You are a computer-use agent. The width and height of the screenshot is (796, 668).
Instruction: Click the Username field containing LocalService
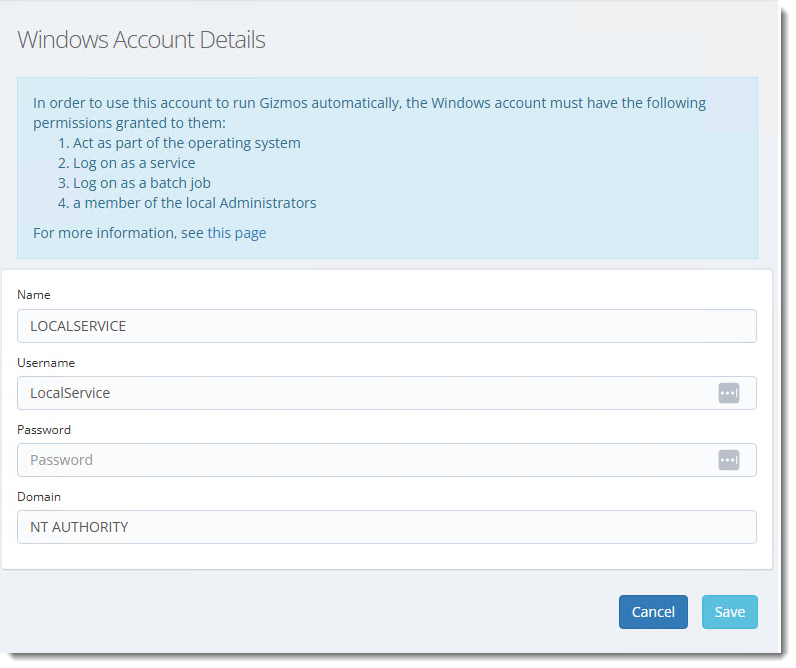tap(387, 393)
